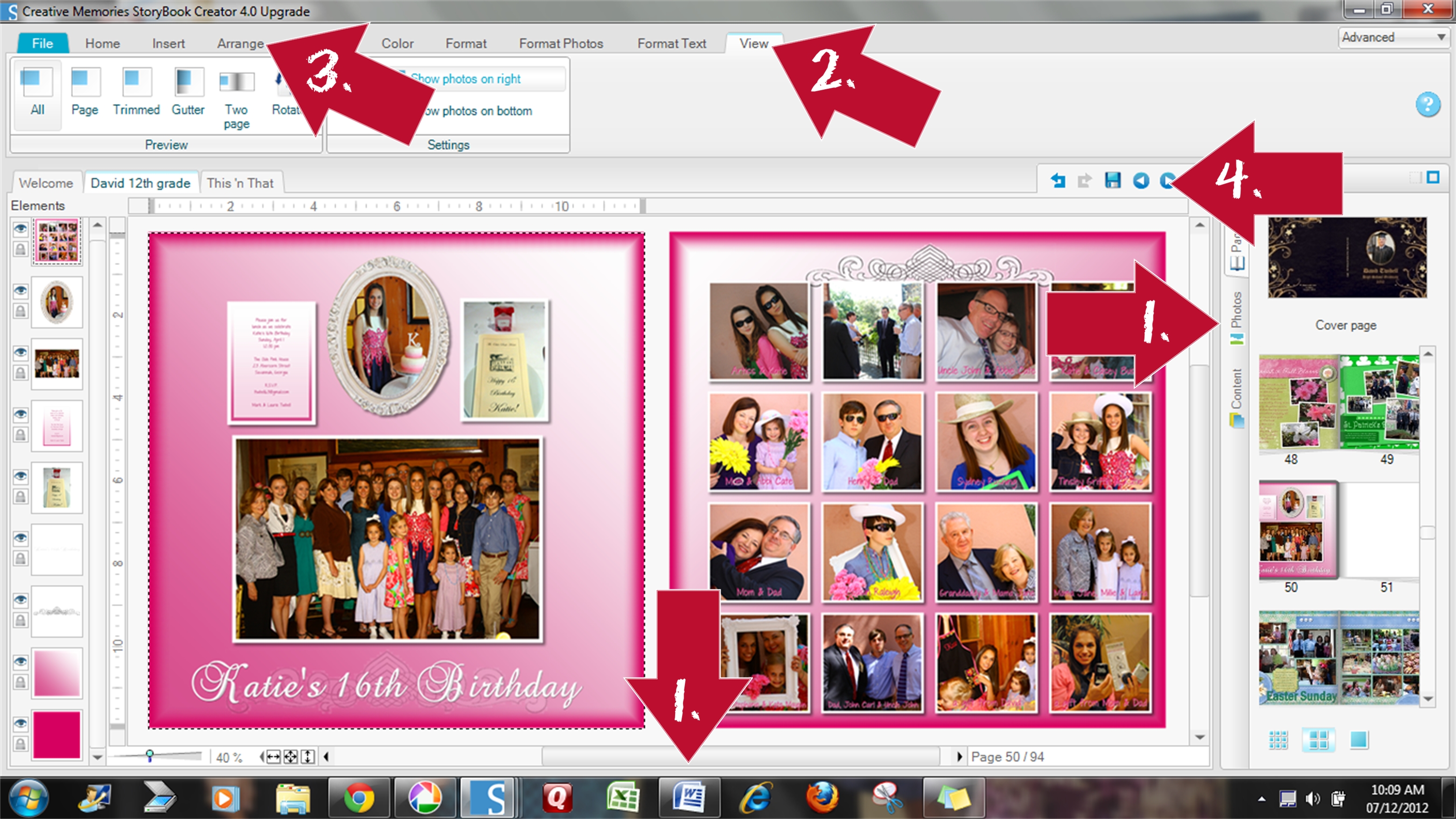Hide the top element via eye icon

21,229
